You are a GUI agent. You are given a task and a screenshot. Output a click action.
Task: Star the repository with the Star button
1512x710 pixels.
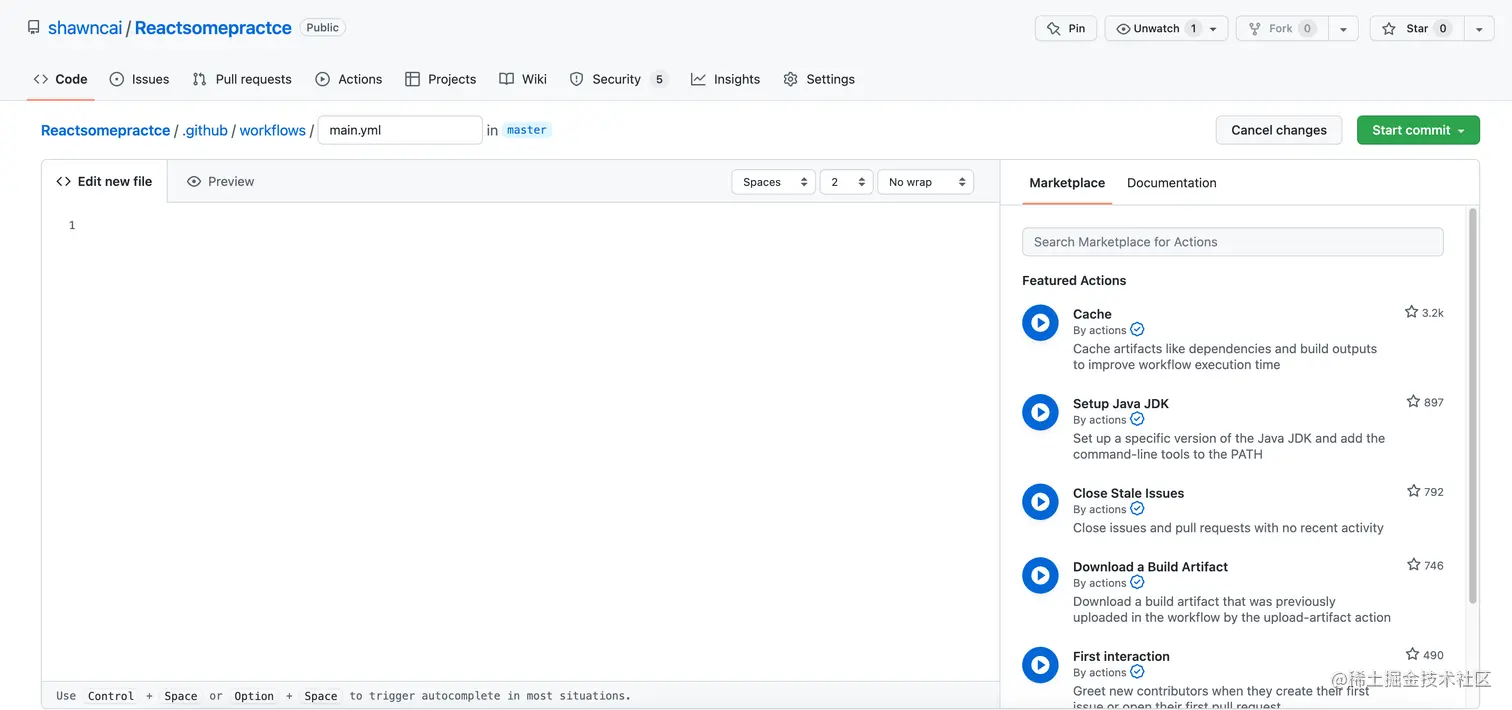(x=1416, y=29)
